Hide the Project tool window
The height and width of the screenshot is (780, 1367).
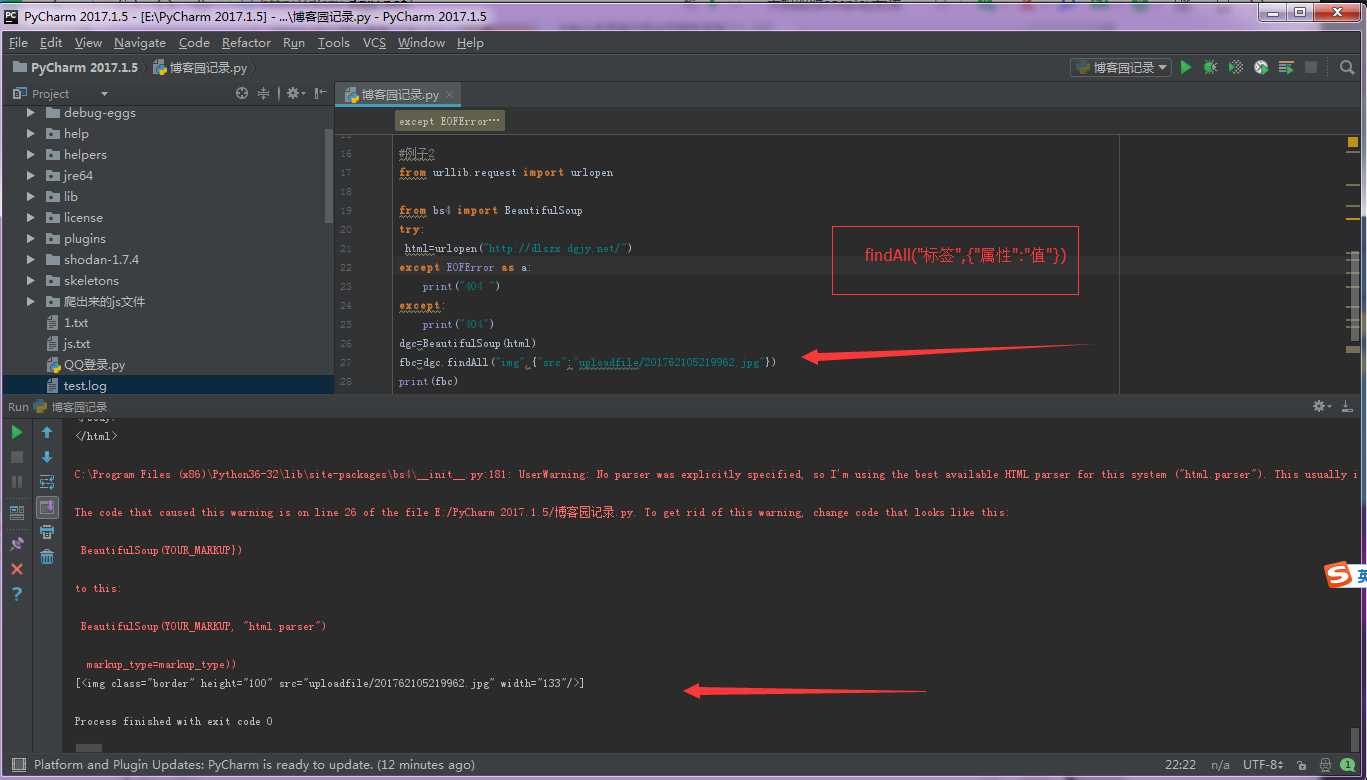click(x=320, y=93)
